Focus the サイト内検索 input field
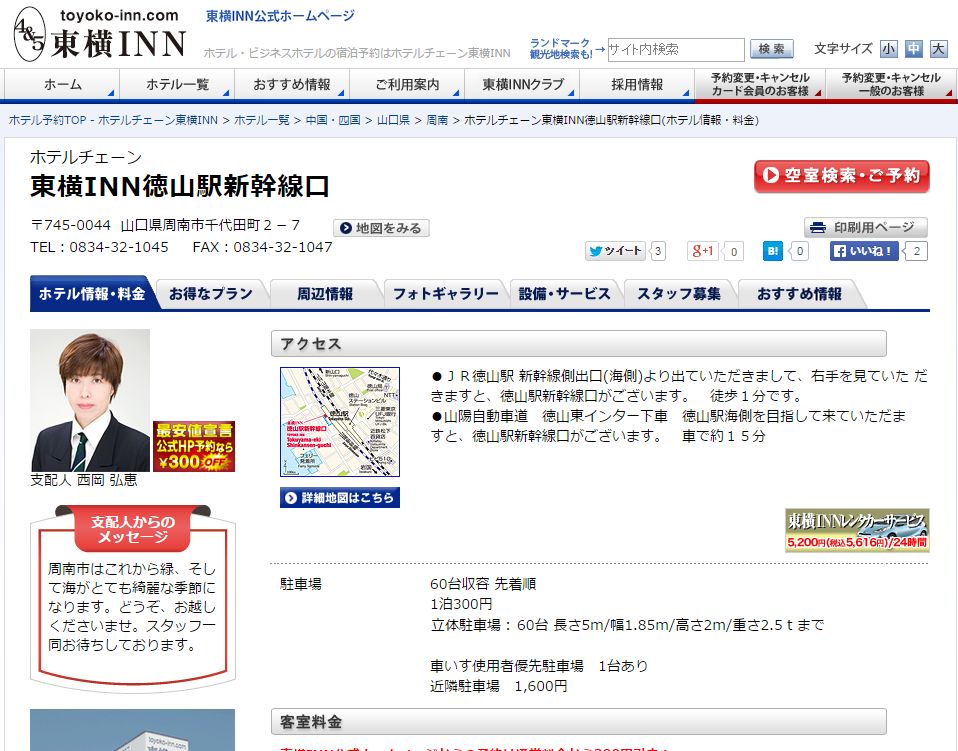 676,49
